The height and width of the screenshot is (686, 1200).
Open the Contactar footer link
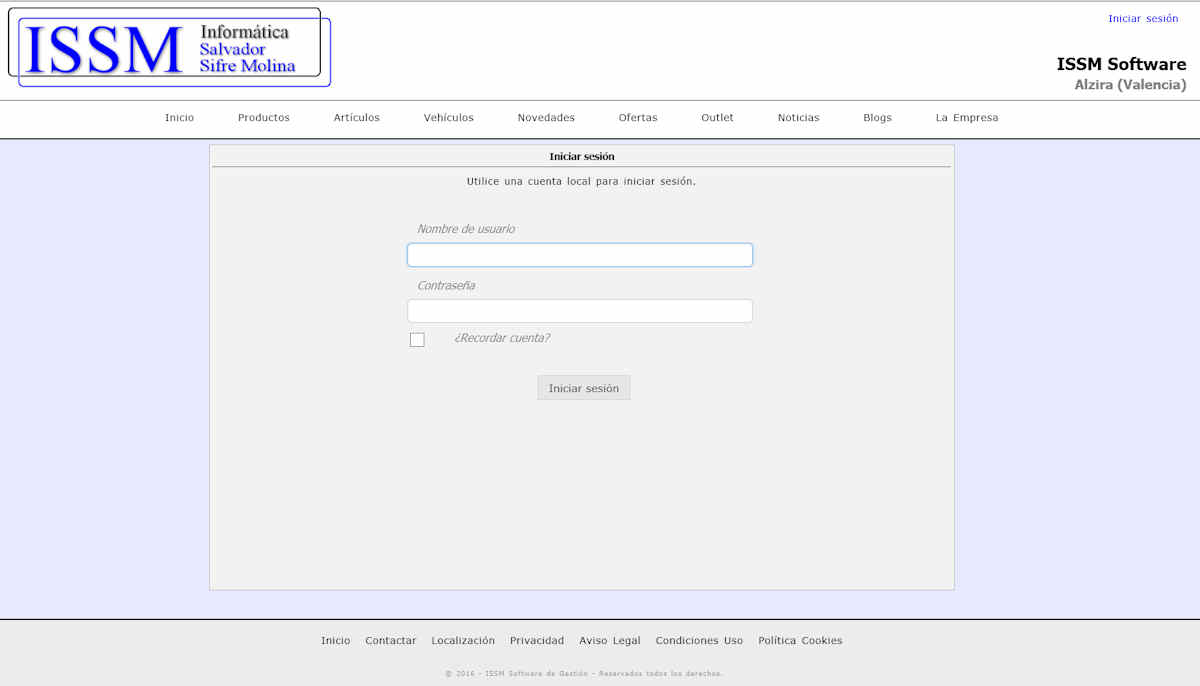[x=390, y=640]
